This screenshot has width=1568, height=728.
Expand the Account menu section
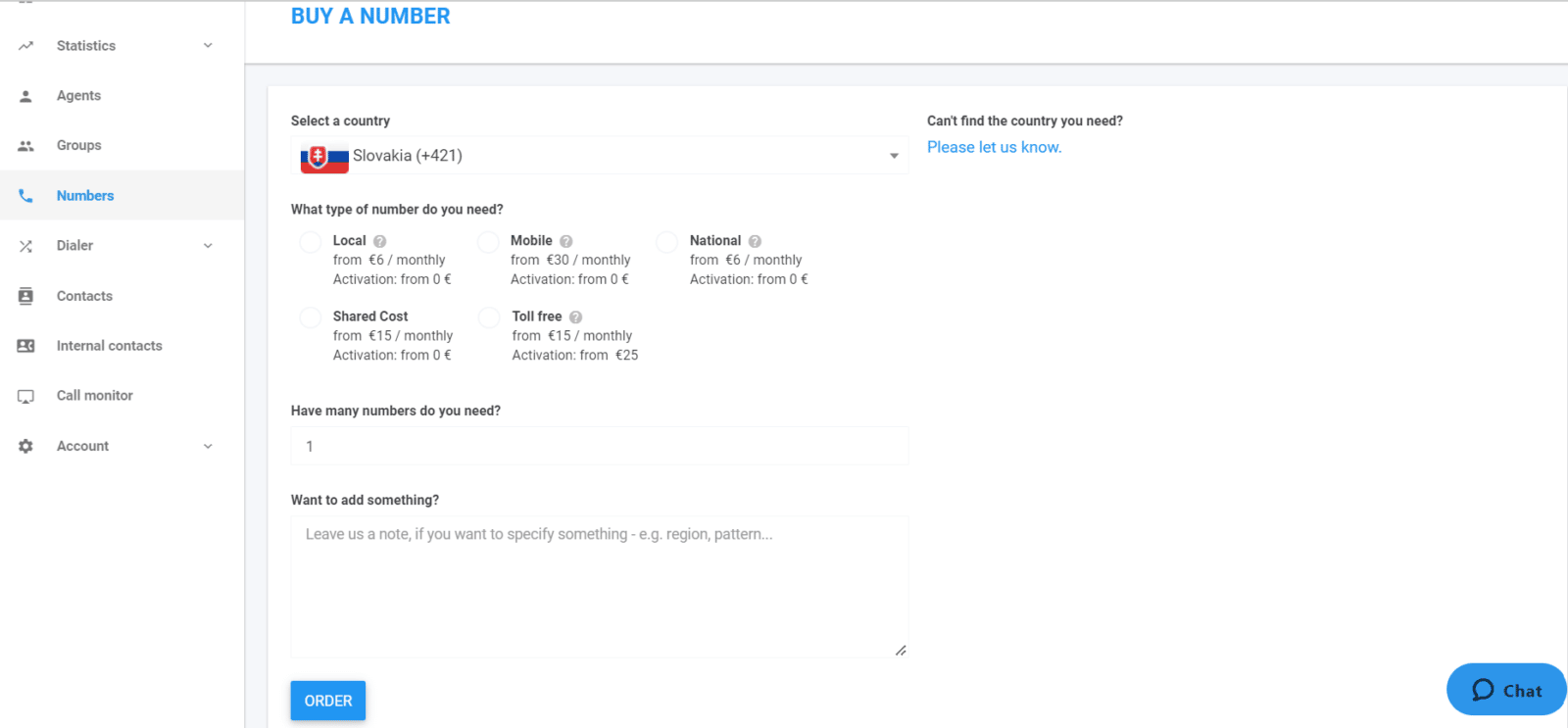click(207, 445)
